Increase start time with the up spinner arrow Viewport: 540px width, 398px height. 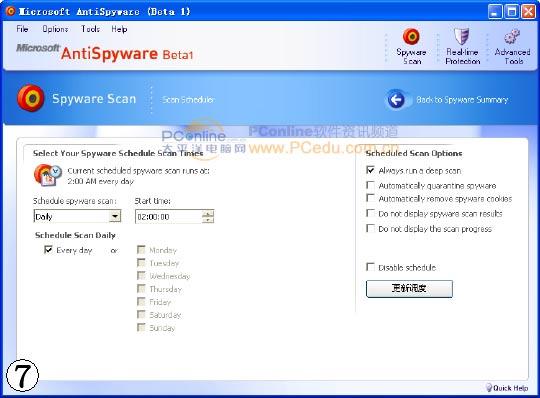[208, 213]
